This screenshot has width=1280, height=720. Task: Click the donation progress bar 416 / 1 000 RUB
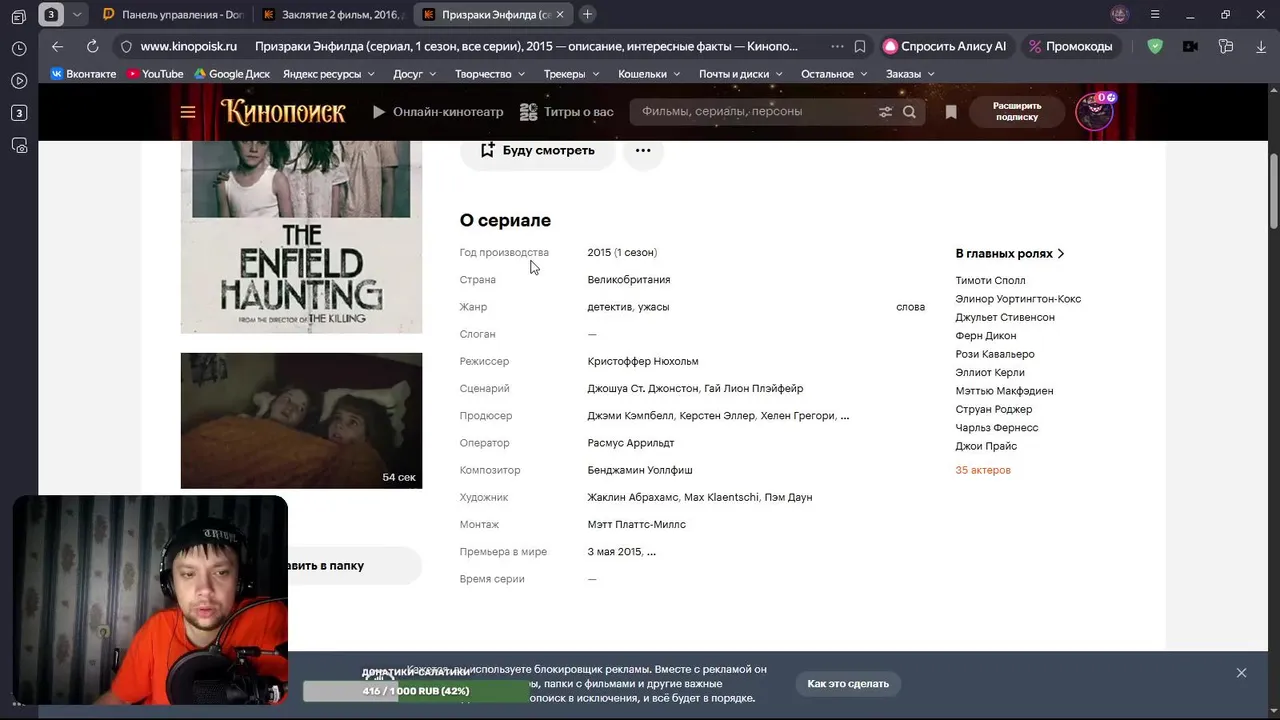tap(416, 691)
